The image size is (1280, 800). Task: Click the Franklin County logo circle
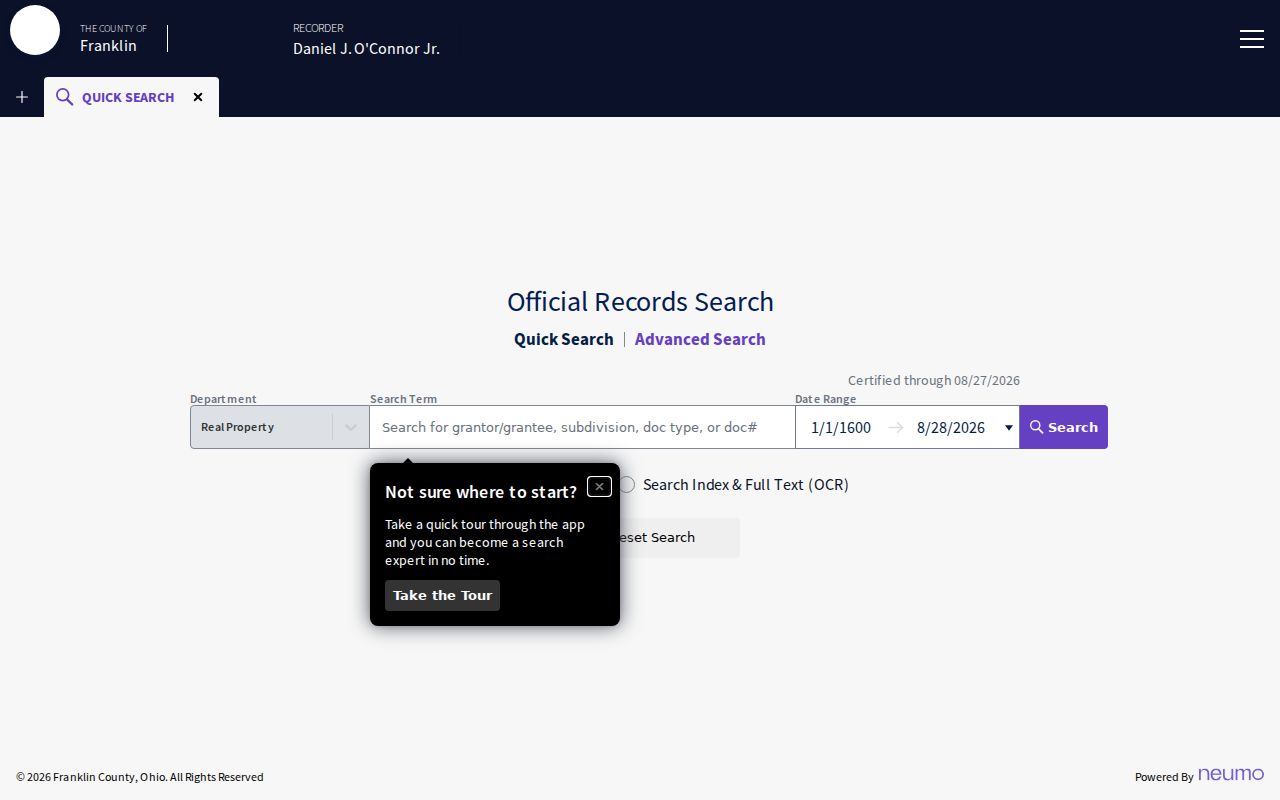click(35, 30)
